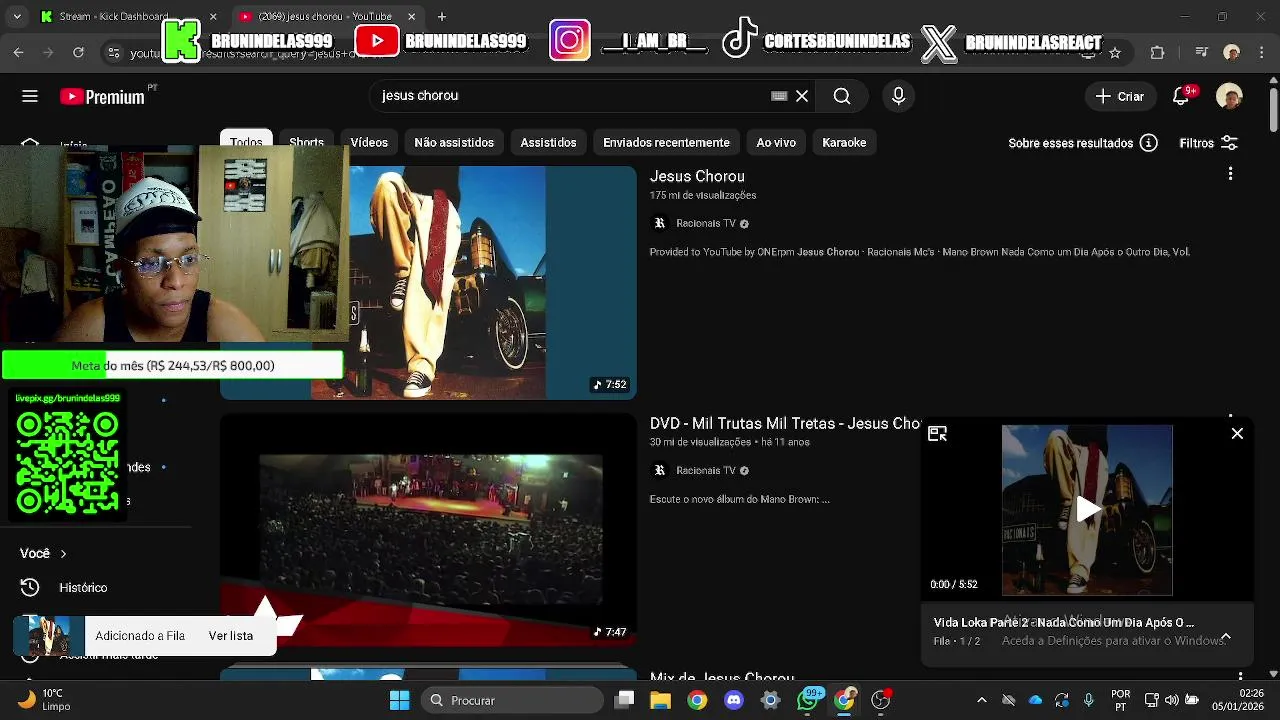Open the Chrome extensions puzzle icon
Image resolution: width=1280 pixels, height=720 pixels.
(1158, 52)
